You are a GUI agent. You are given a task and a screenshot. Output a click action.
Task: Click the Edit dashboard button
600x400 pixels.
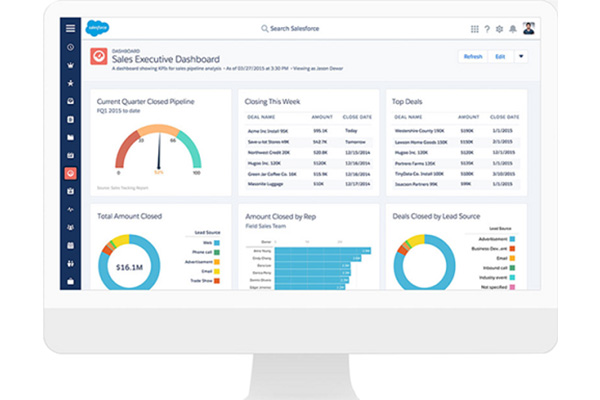(x=499, y=57)
